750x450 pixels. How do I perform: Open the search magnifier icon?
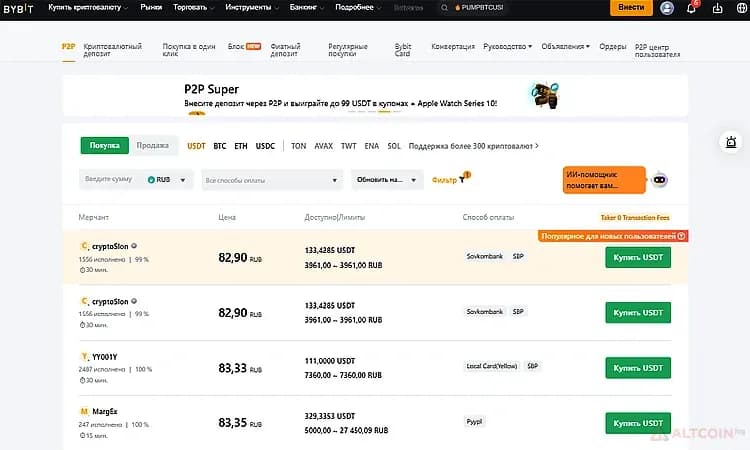tap(444, 8)
